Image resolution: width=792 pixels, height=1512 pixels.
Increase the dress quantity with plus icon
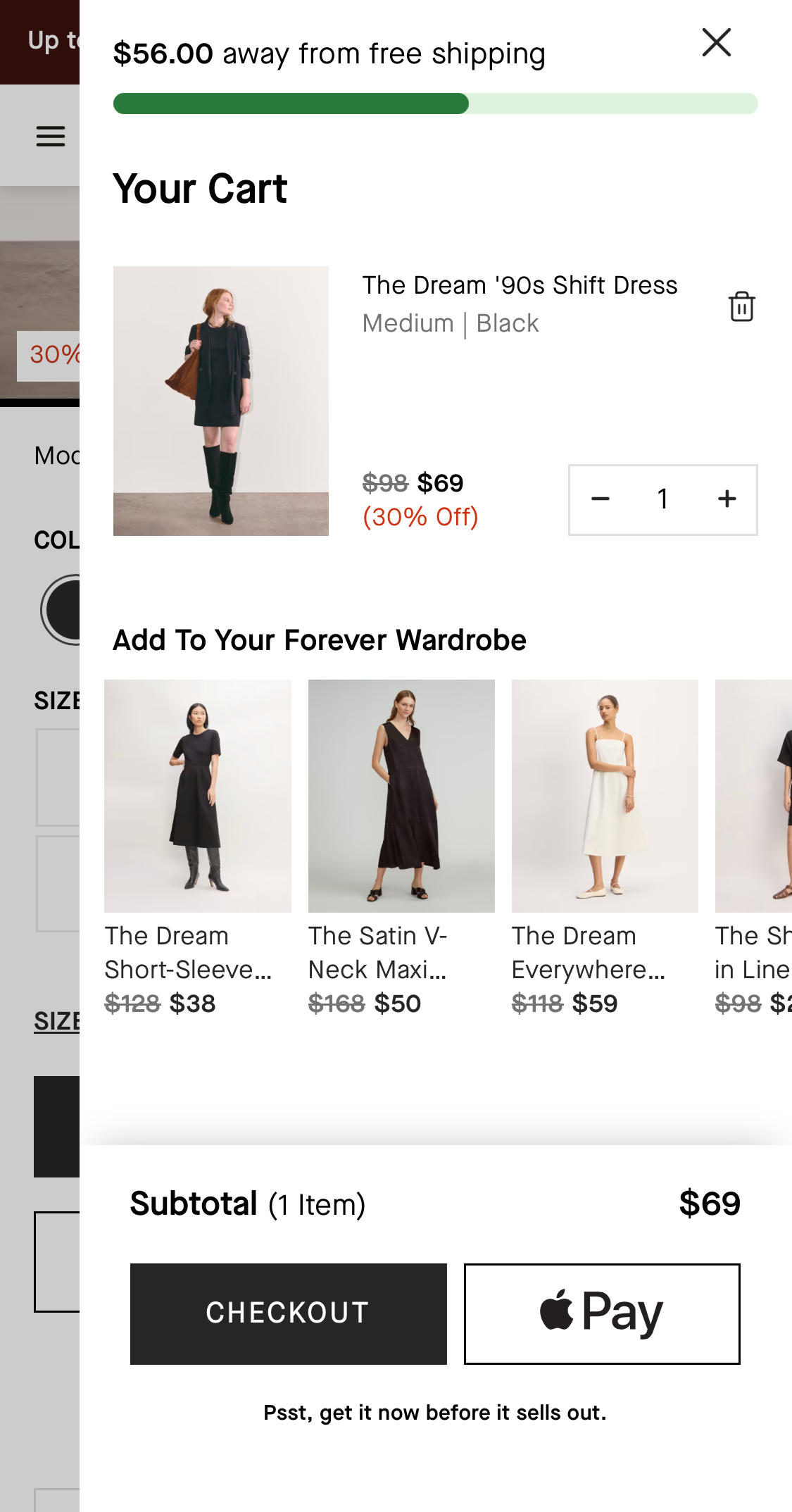click(x=726, y=498)
